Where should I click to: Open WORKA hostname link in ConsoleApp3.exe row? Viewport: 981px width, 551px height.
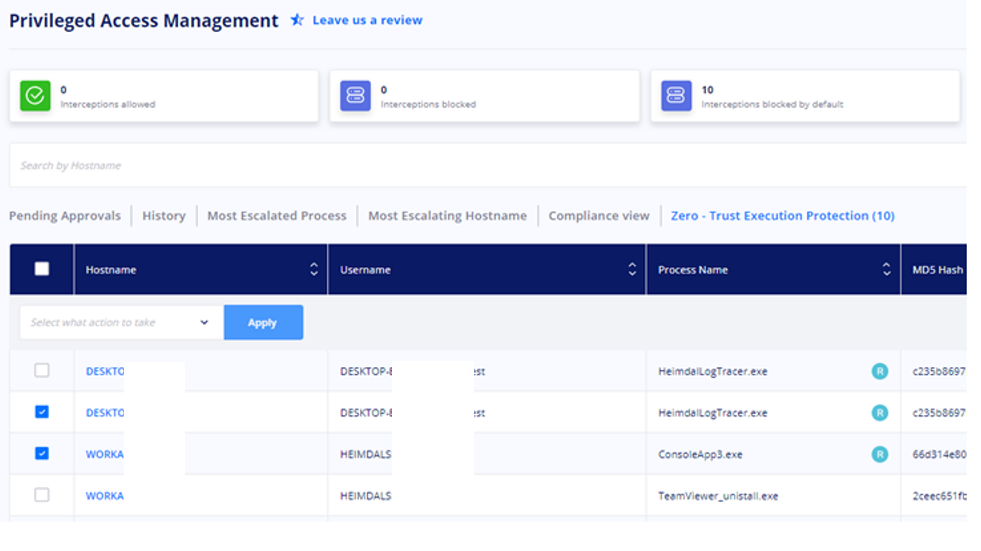click(x=104, y=455)
